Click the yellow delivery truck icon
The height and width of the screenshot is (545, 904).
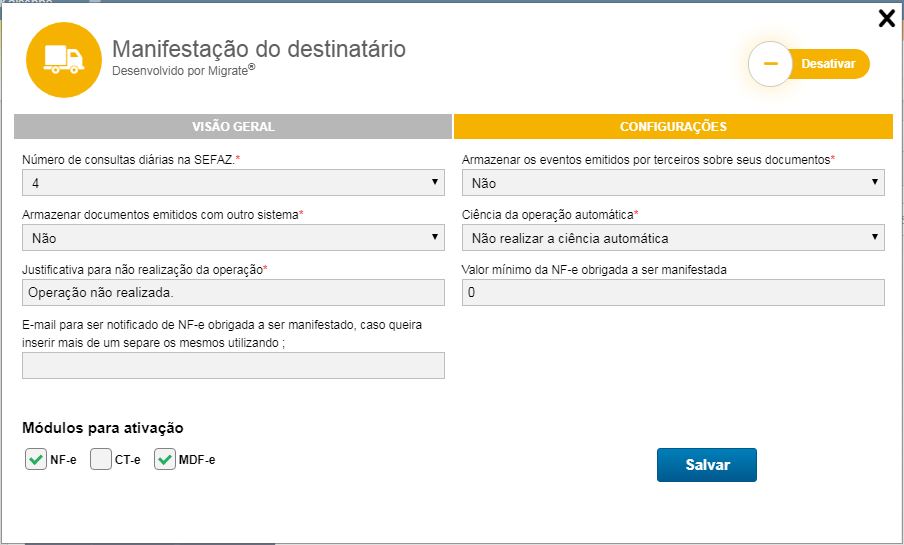(63, 60)
